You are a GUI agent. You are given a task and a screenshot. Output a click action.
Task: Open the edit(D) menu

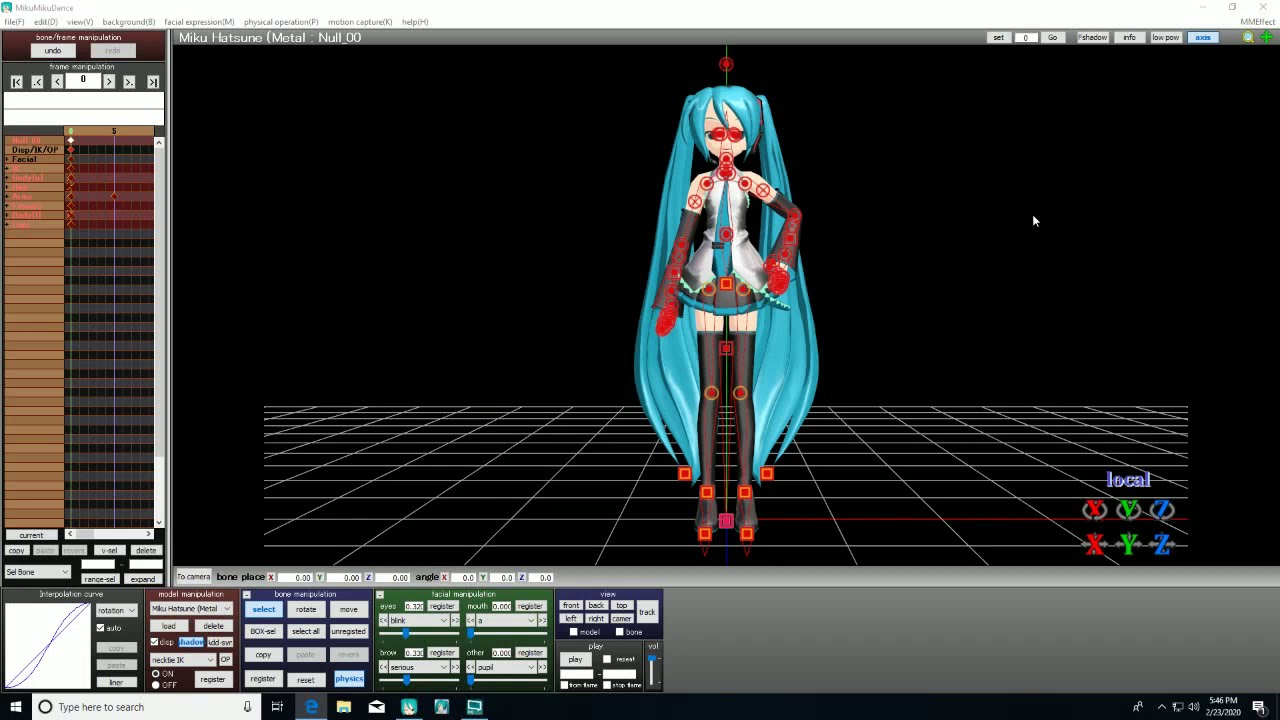[x=45, y=21]
